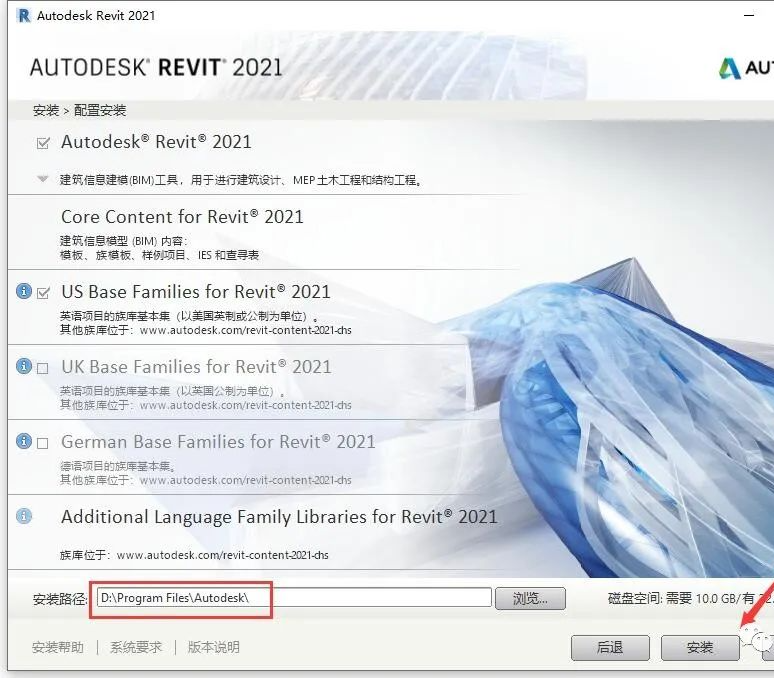Click the revit-content URL under German Base Families
Viewport: 774px width, 678px height.
[x=245, y=480]
